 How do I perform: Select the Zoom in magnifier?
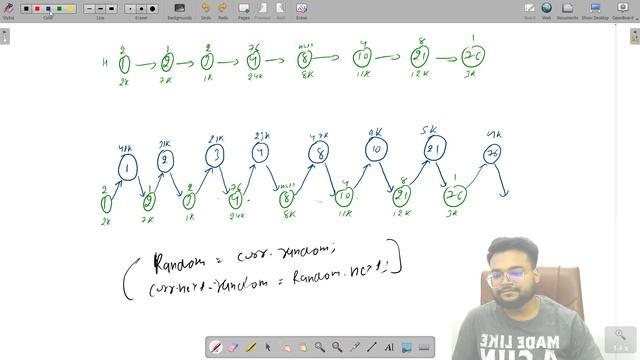click(320, 347)
